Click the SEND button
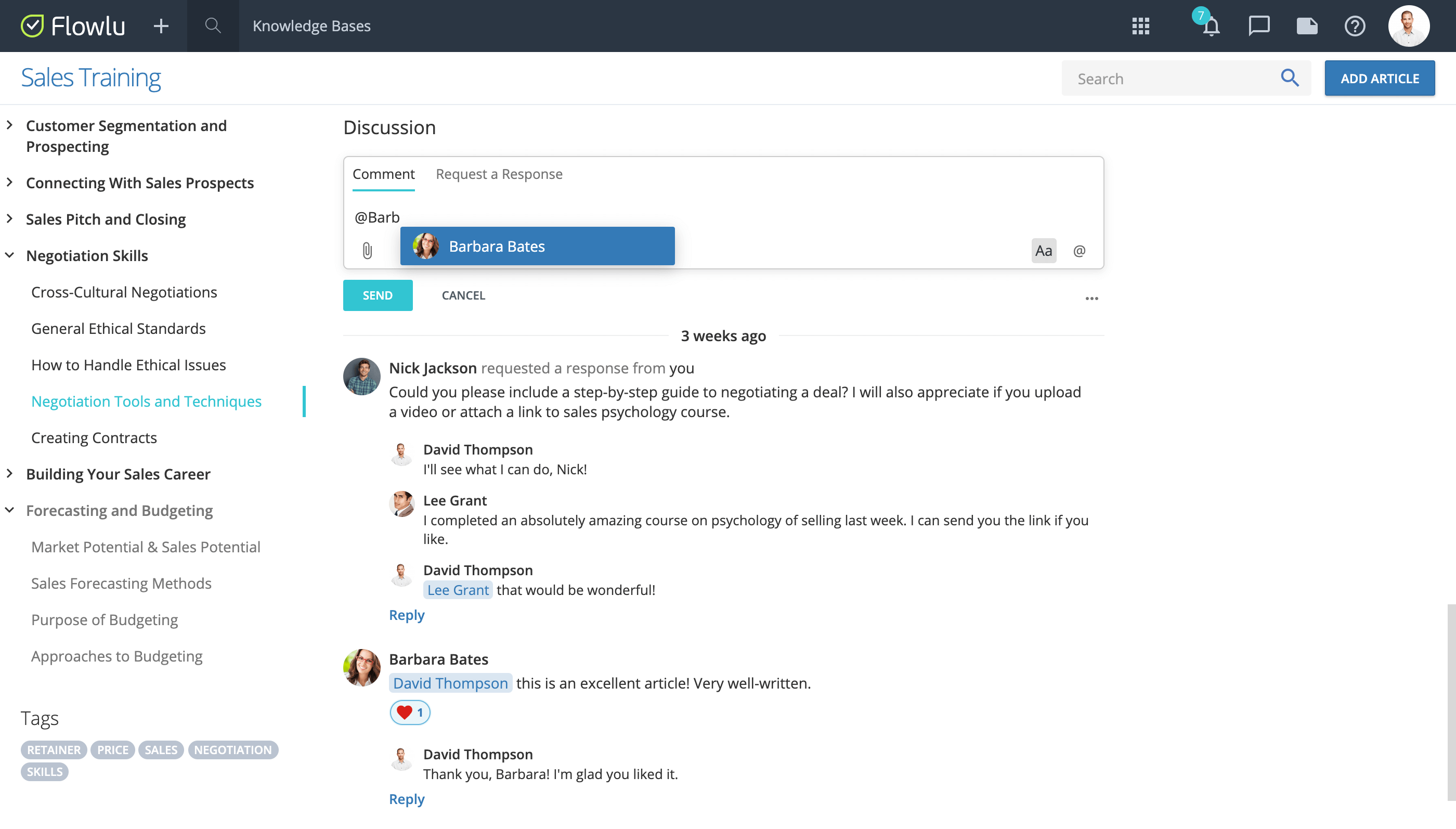1456x829 pixels. [x=378, y=295]
